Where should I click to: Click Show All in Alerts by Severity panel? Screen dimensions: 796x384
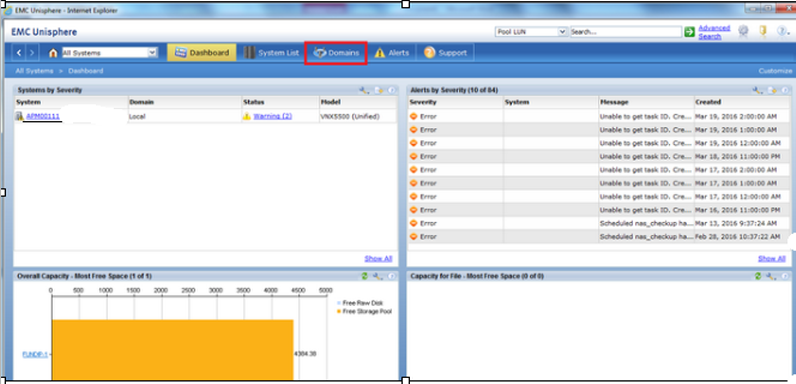772,259
